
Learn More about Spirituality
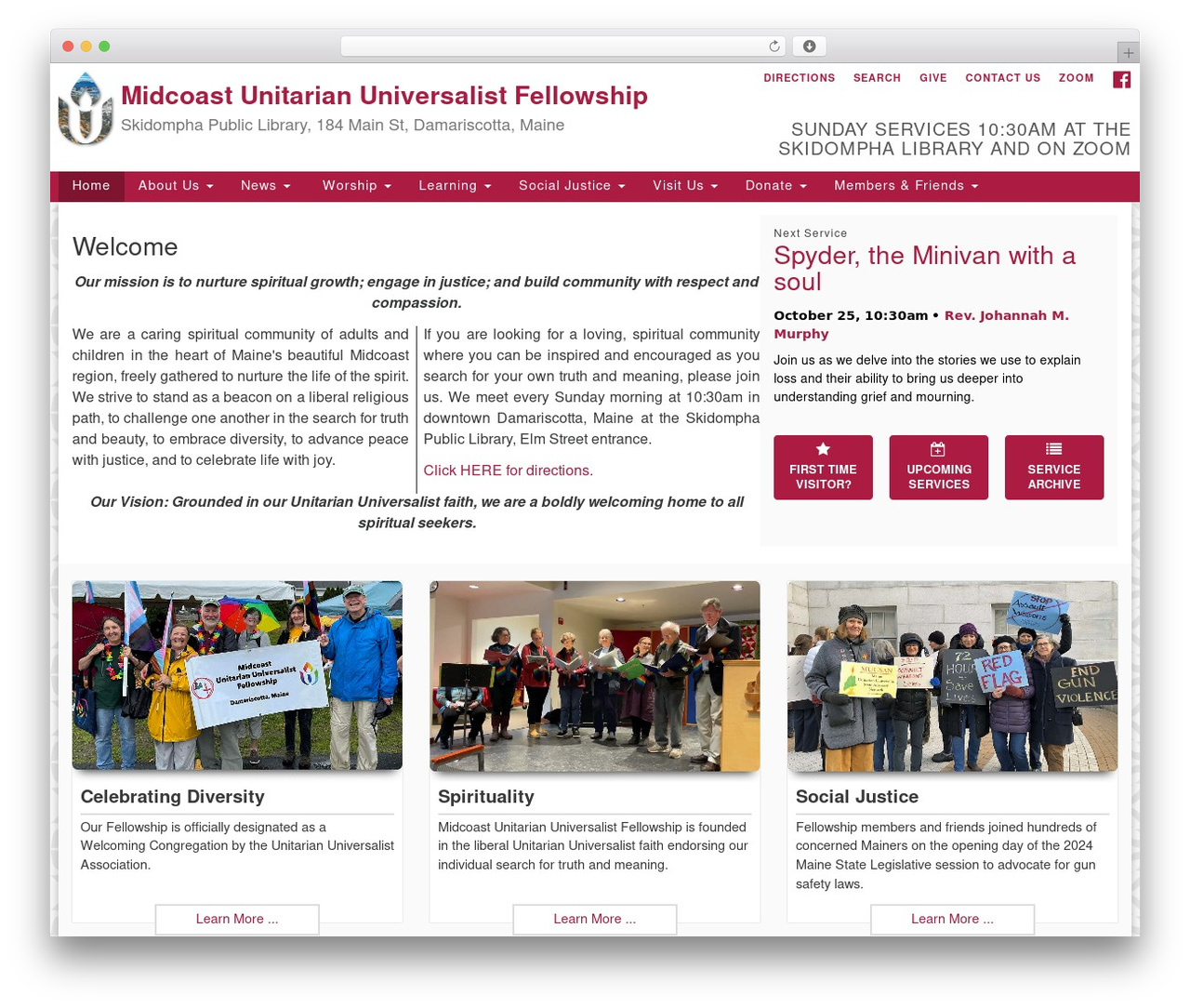595,919
